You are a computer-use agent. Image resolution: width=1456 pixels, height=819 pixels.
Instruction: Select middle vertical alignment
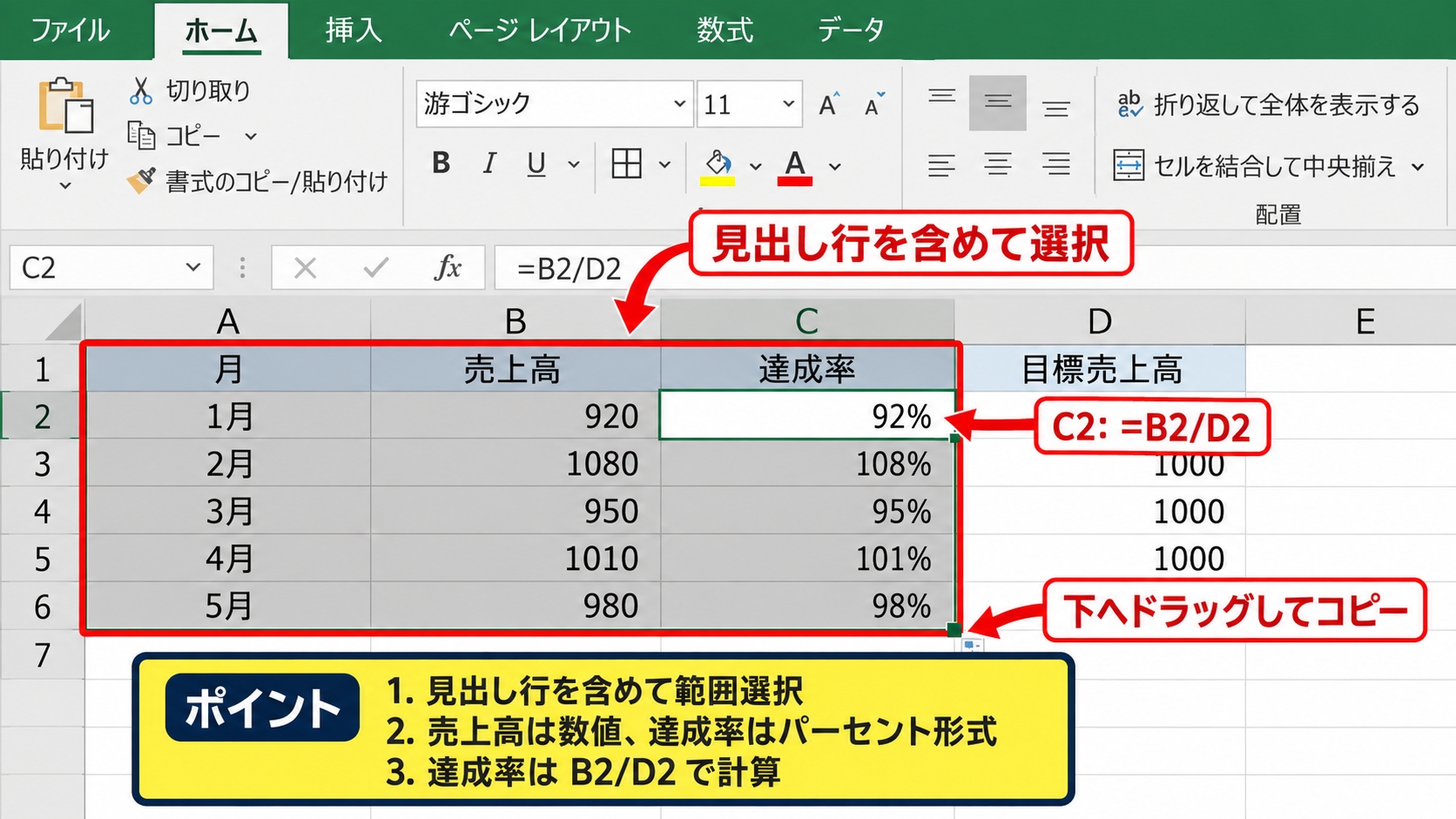pyautogui.click(x=998, y=103)
